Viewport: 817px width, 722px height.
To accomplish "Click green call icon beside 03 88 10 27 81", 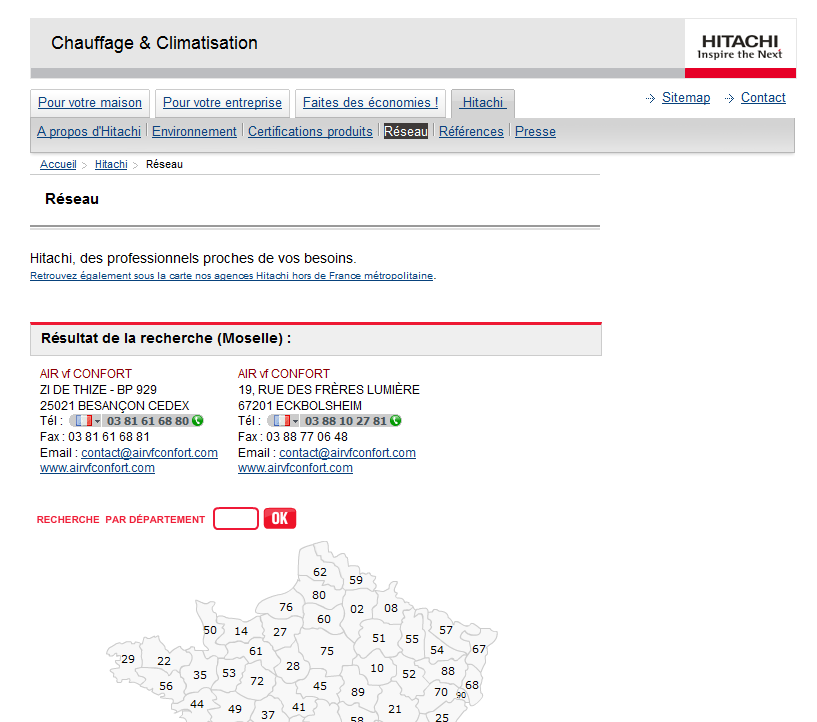I will pyautogui.click(x=395, y=421).
